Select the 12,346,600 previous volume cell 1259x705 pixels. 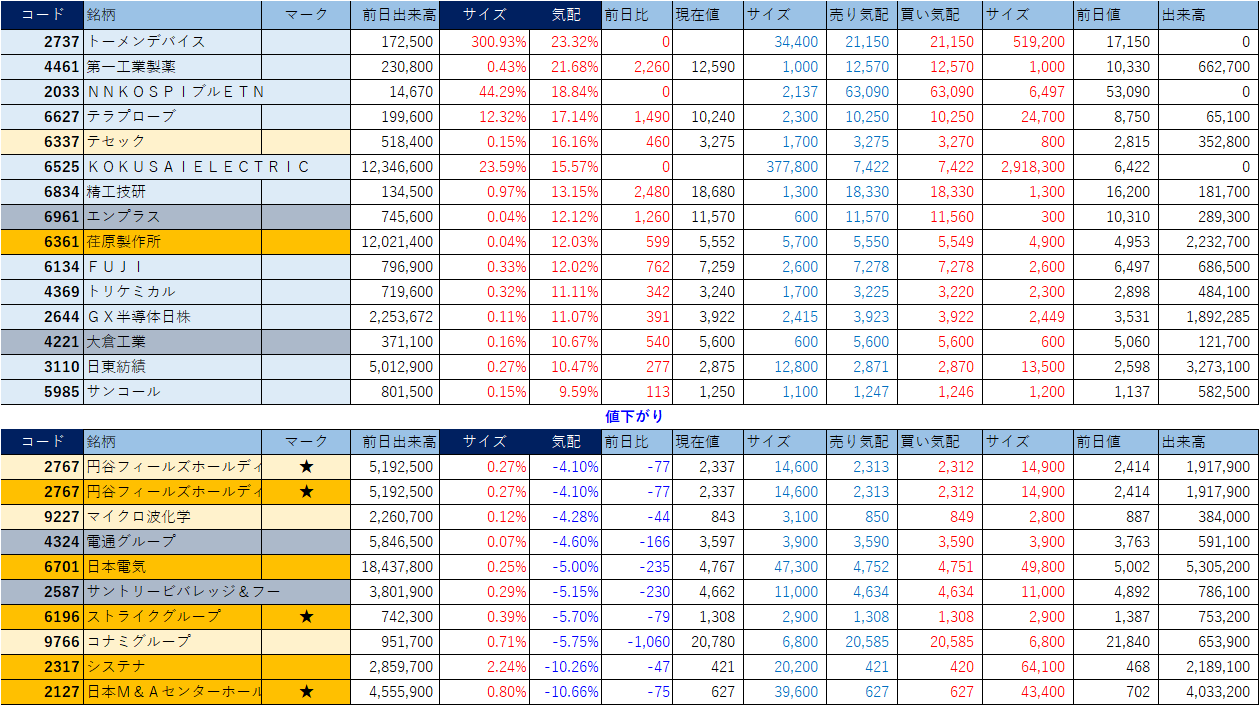394,167
